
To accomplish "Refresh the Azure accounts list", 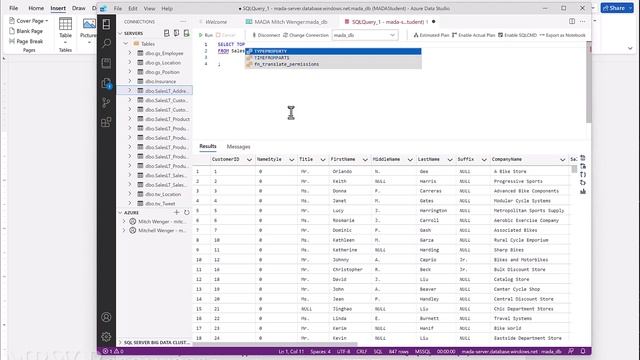I will pos(187,212).
